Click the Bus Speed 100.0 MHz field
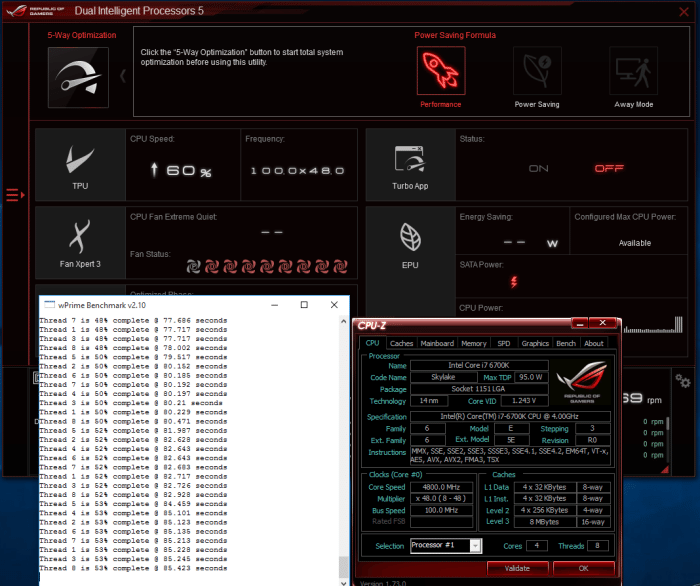Viewport: 700px width, 586px height. tap(441, 510)
